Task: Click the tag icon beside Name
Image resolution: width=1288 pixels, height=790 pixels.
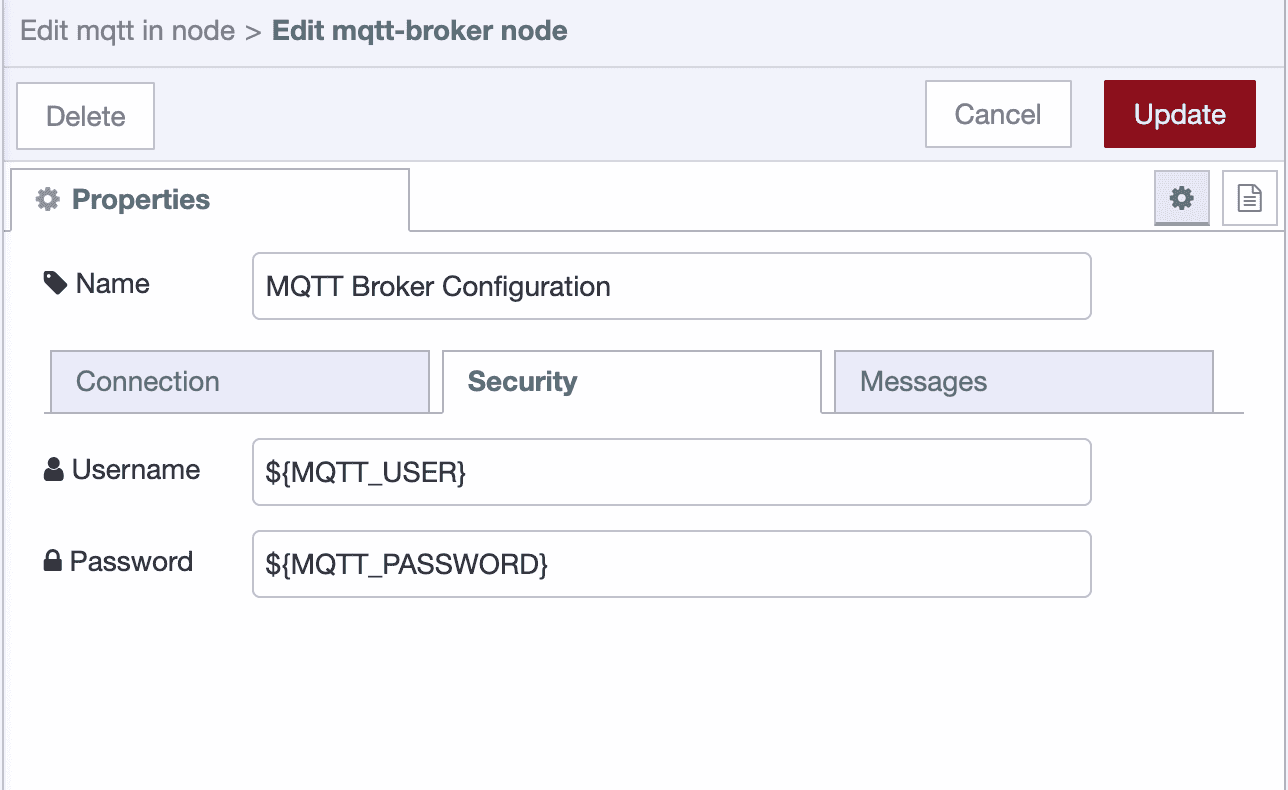Action: pos(55,282)
